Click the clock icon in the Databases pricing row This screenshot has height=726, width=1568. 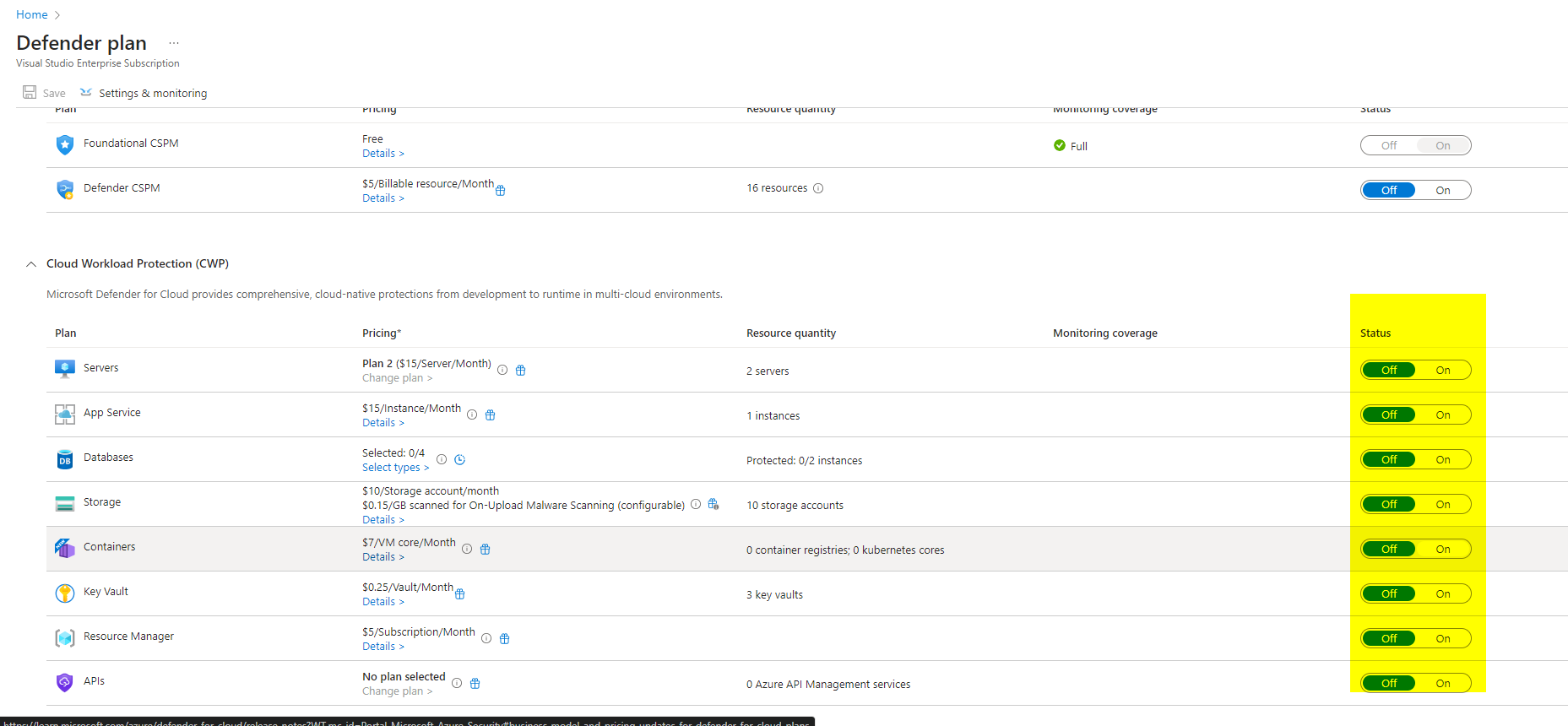pos(460,459)
